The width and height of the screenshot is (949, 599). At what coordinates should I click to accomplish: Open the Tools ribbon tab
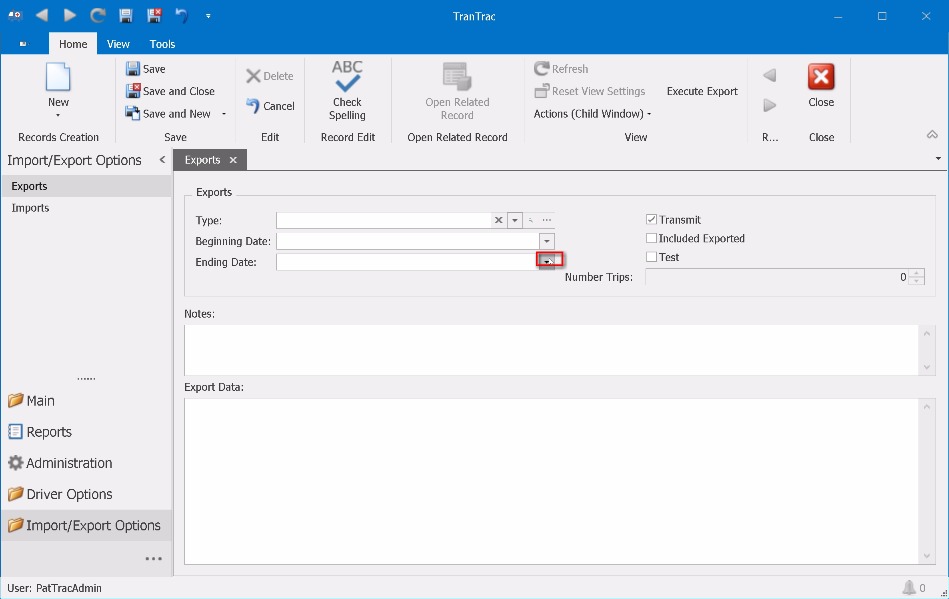(x=162, y=44)
